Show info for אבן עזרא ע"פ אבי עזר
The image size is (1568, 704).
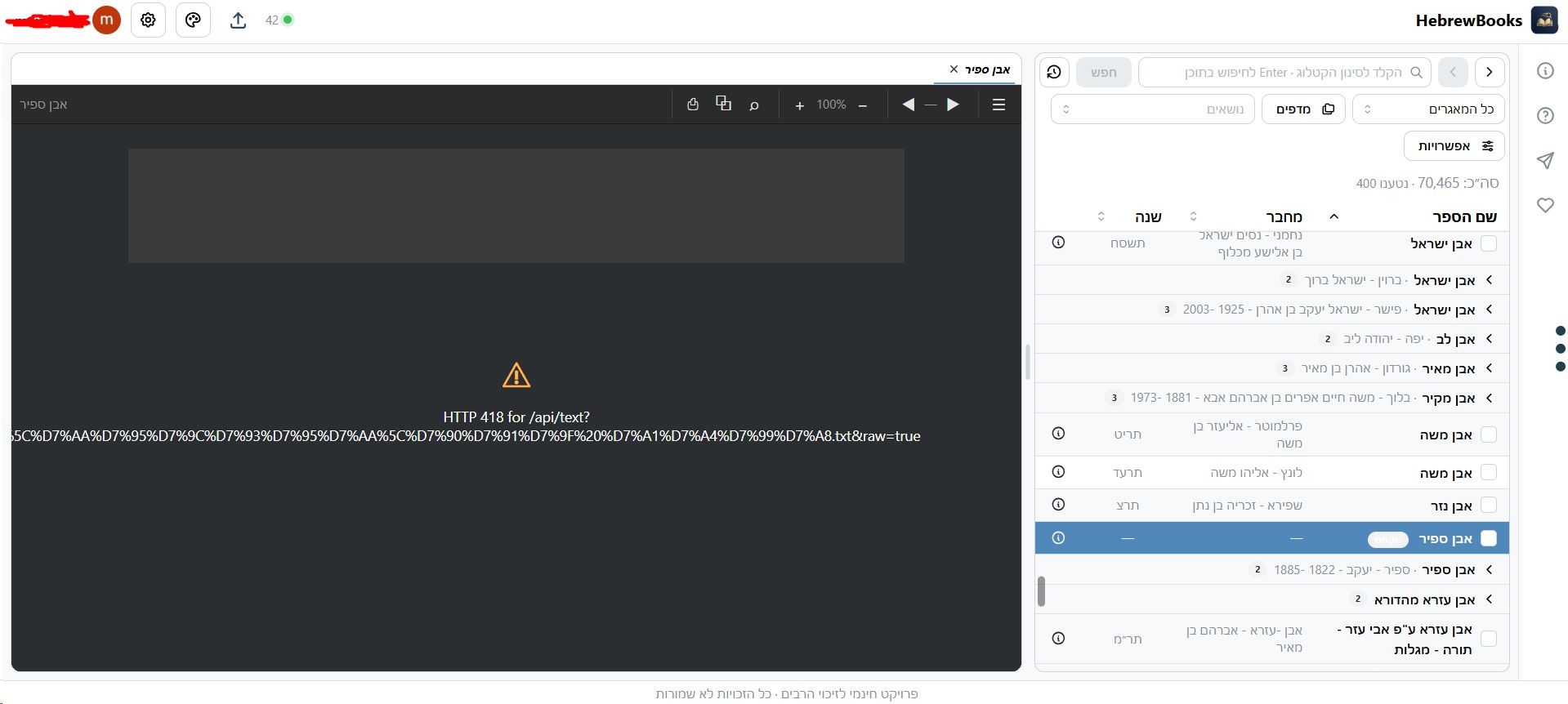click(x=1058, y=639)
